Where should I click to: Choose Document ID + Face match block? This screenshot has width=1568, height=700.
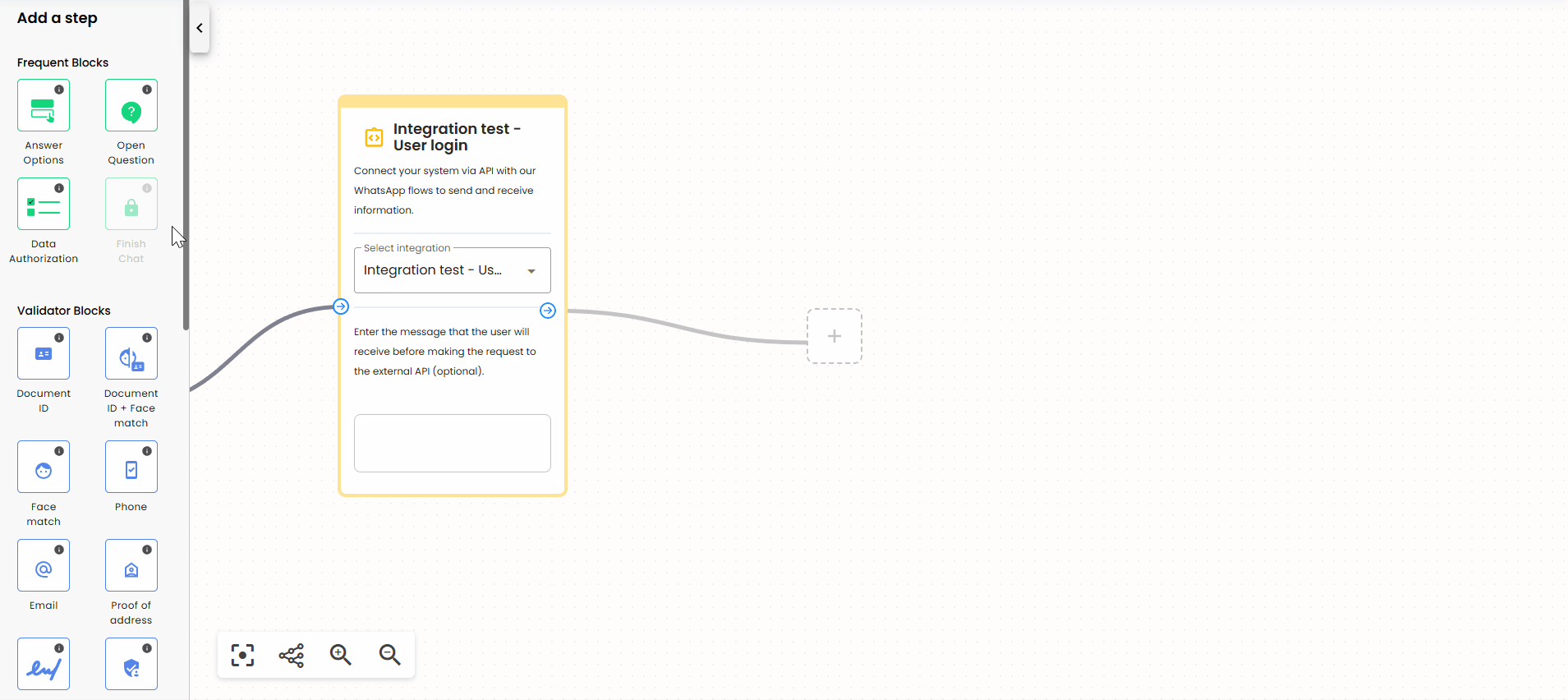pyautogui.click(x=131, y=354)
